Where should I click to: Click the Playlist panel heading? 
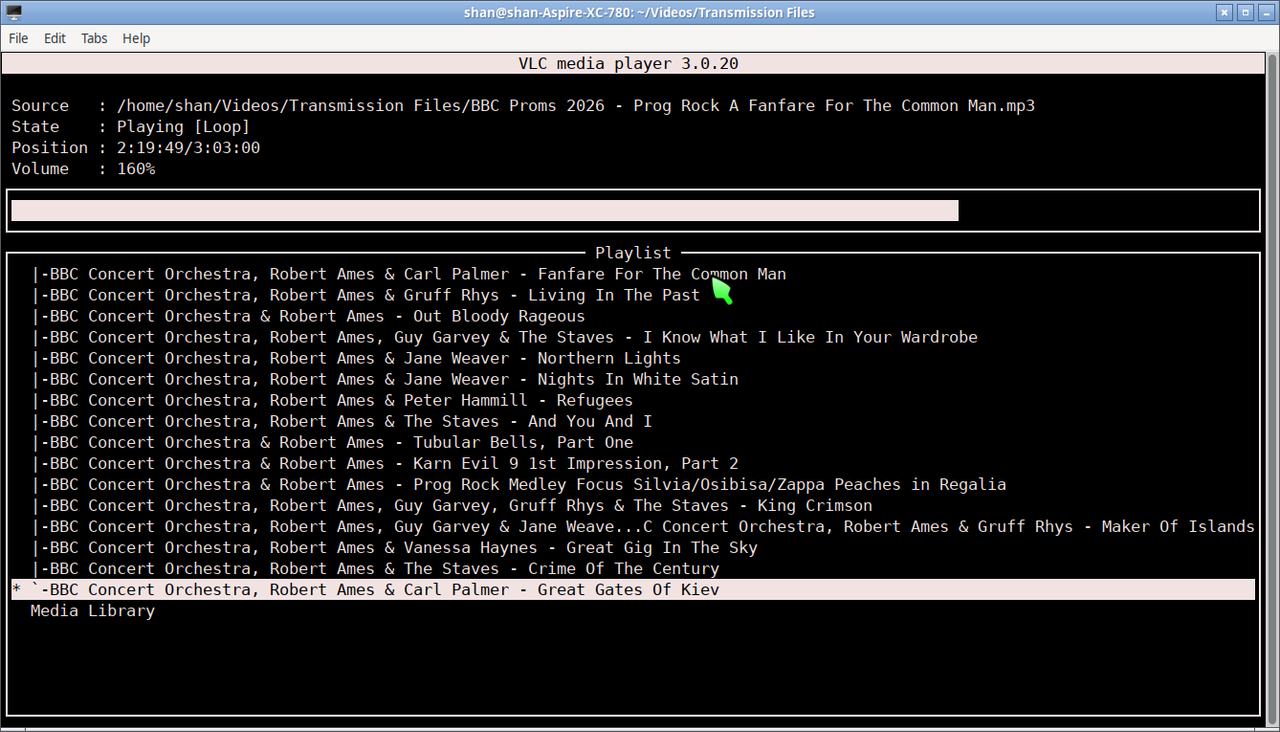click(x=633, y=253)
